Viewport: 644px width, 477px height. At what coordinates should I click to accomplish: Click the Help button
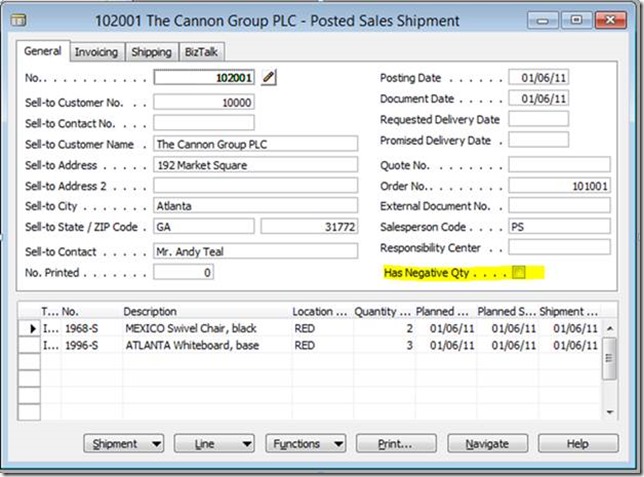pyautogui.click(x=578, y=444)
